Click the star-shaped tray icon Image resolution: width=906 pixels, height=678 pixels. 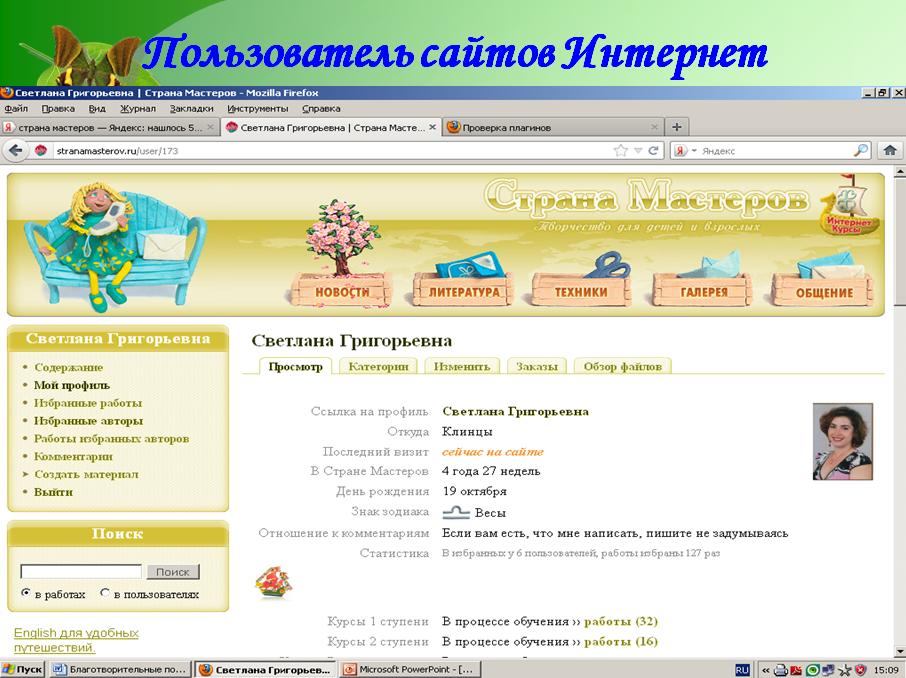[x=844, y=670]
